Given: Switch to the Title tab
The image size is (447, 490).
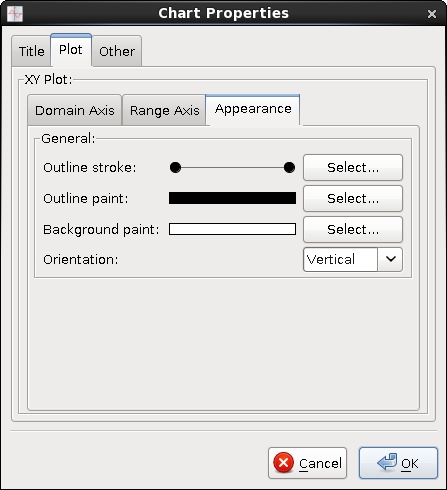Looking at the screenshot, I should click(x=31, y=51).
